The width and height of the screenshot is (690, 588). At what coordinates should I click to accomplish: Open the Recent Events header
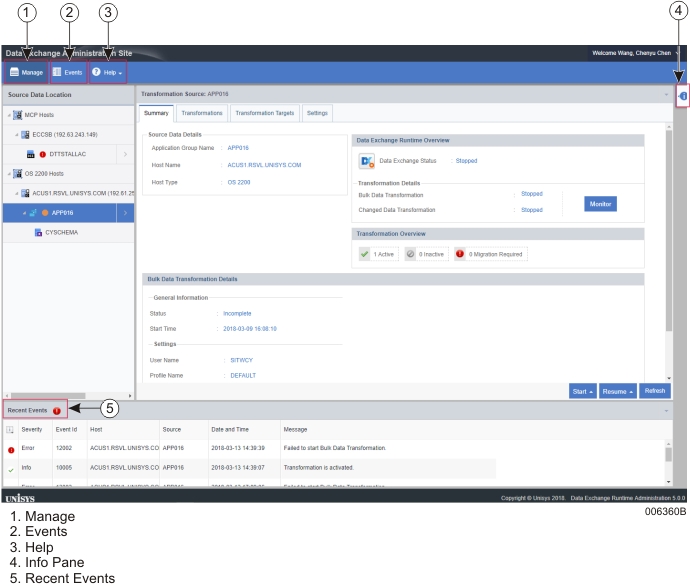click(35, 410)
